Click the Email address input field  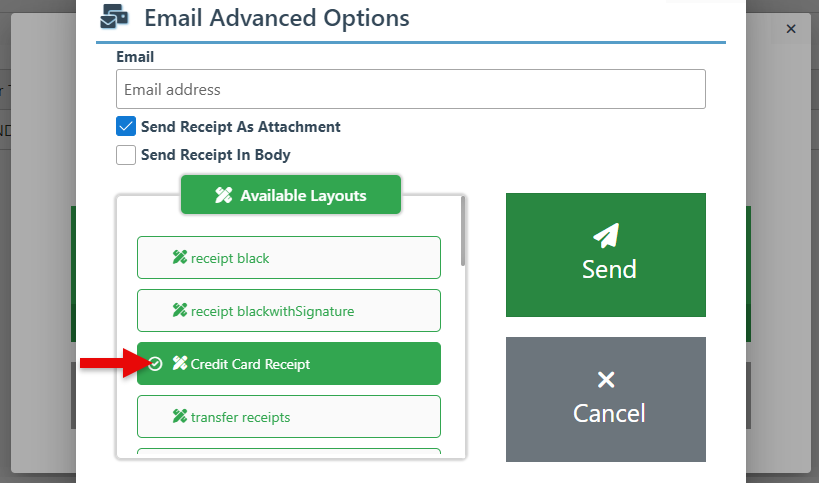tap(411, 89)
